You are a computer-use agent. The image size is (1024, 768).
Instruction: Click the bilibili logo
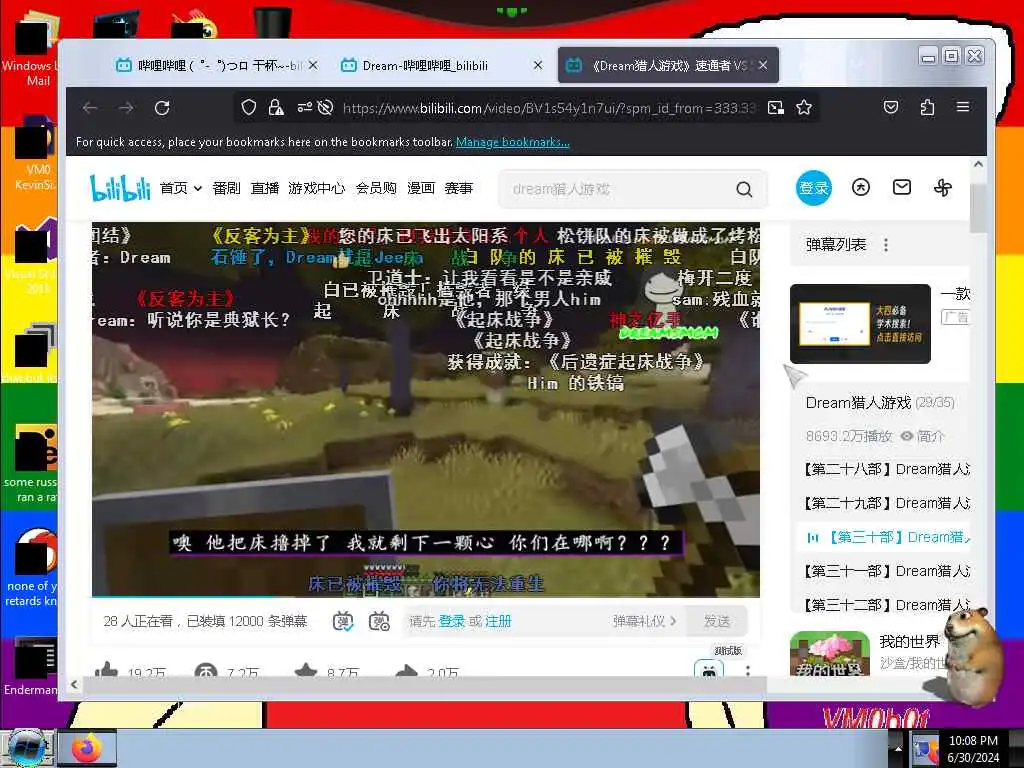[120, 188]
